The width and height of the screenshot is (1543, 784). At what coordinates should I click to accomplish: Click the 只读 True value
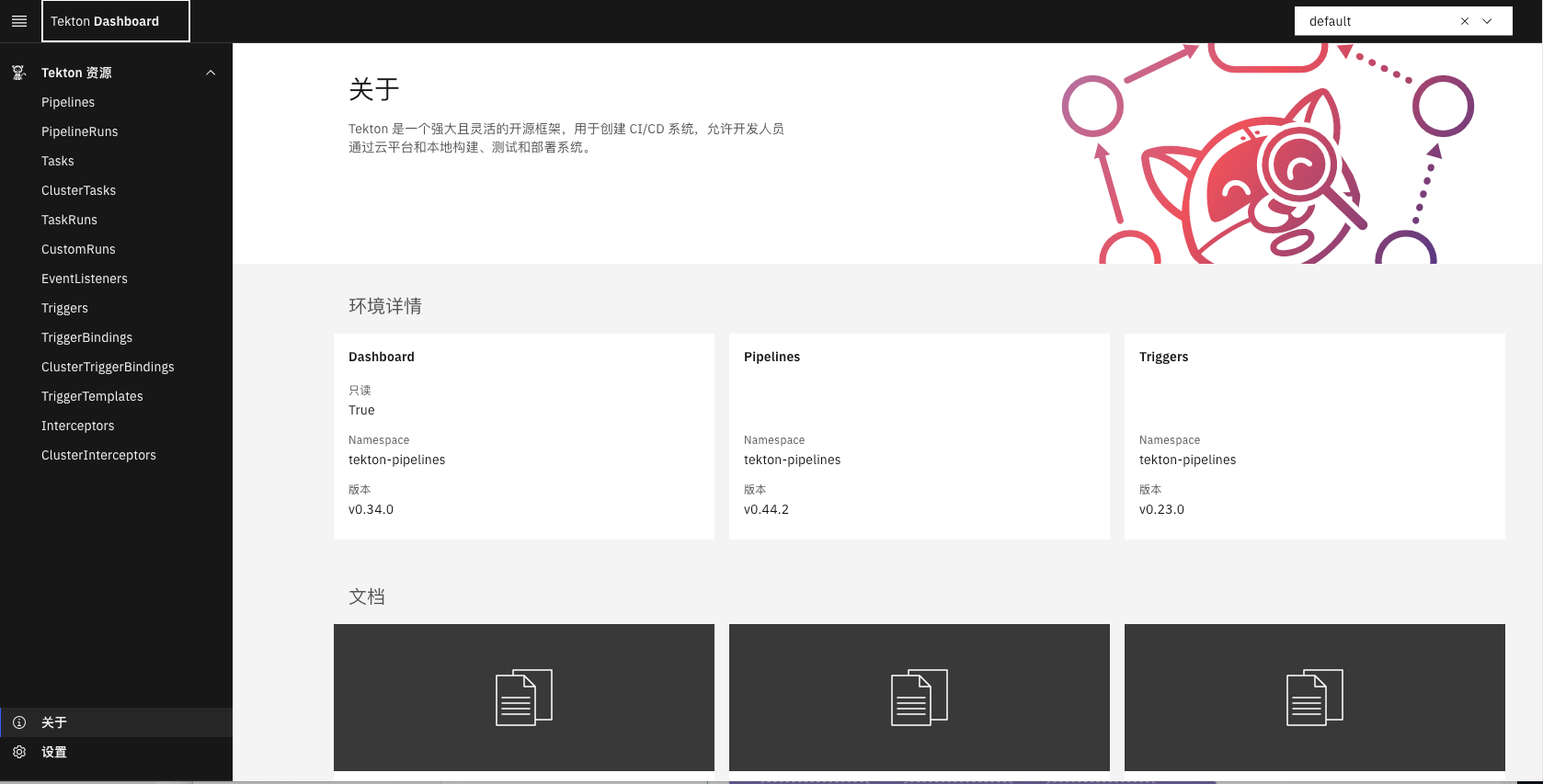pos(361,410)
